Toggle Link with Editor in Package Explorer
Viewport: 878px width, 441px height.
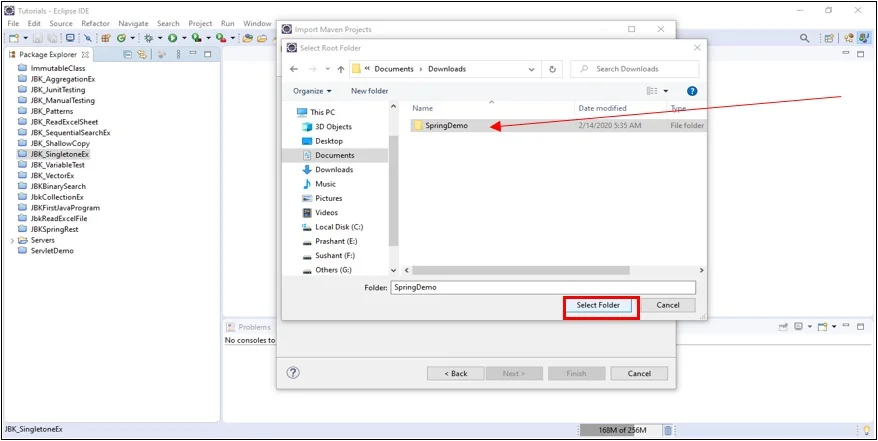142,54
